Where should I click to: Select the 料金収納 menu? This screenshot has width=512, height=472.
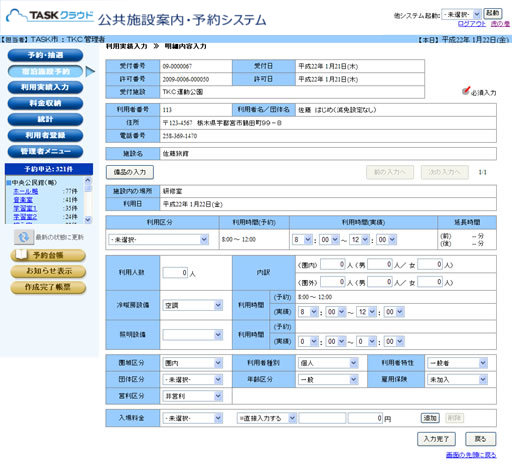(45, 103)
